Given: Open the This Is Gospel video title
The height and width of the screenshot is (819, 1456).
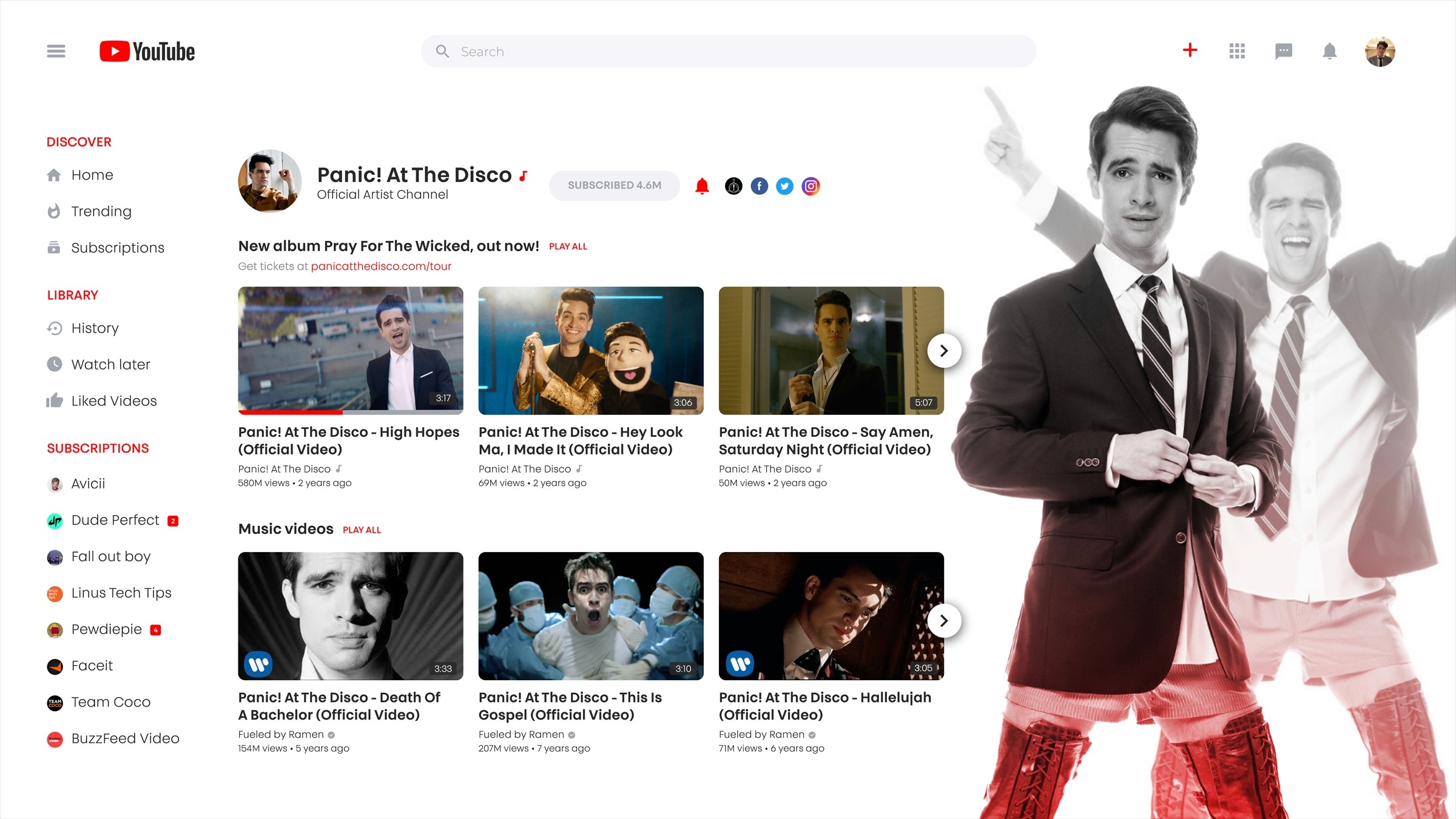Looking at the screenshot, I should (x=570, y=706).
